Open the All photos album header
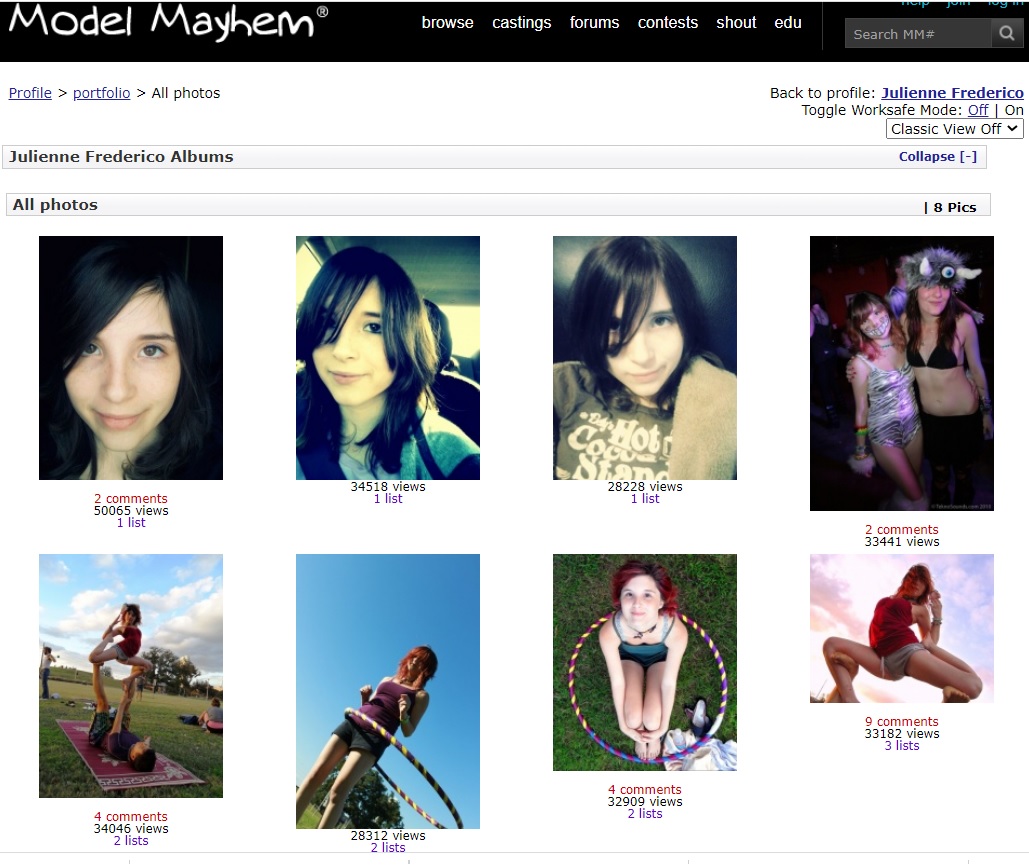The height and width of the screenshot is (867, 1029). tap(498, 205)
